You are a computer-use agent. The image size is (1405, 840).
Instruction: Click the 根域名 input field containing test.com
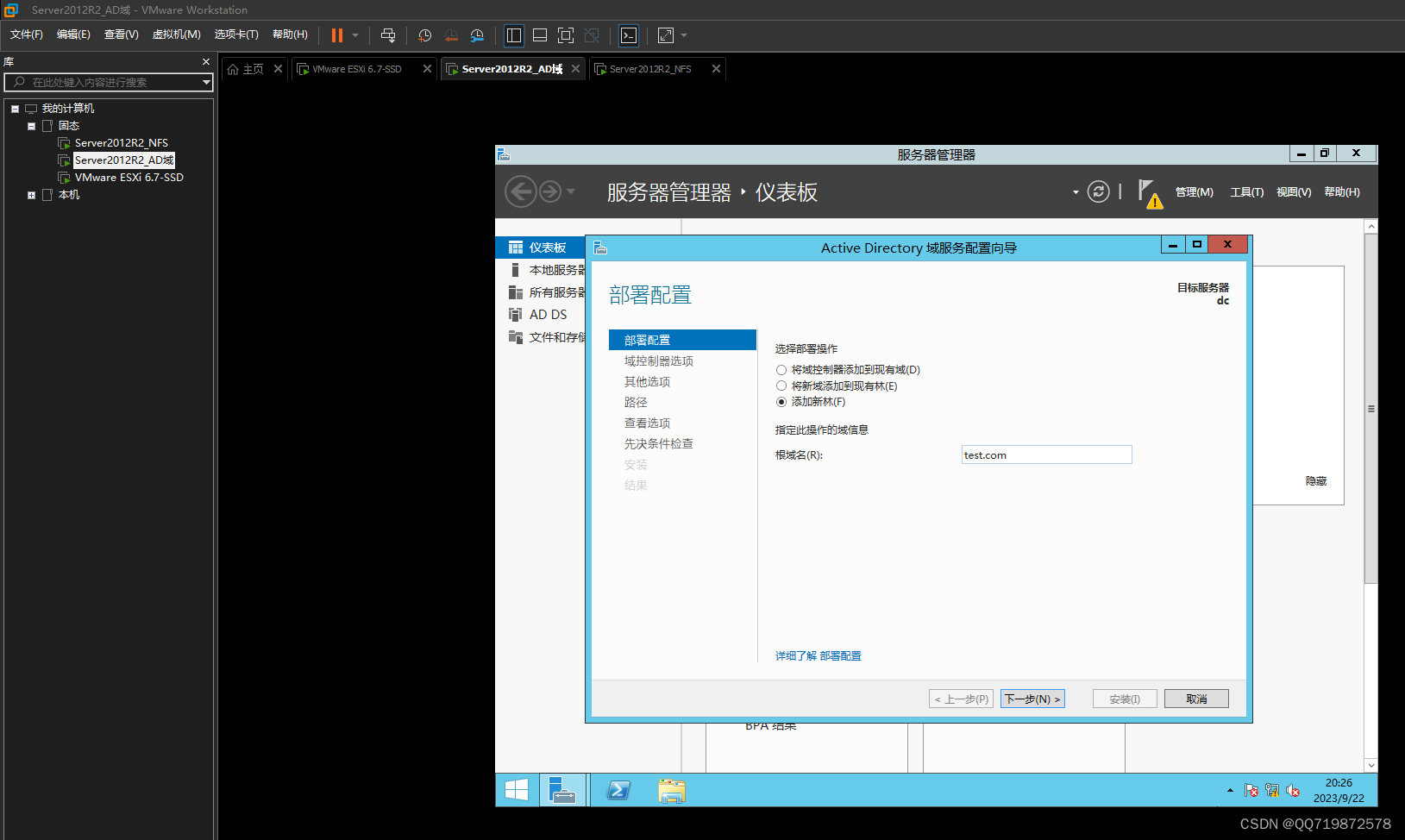(1046, 454)
